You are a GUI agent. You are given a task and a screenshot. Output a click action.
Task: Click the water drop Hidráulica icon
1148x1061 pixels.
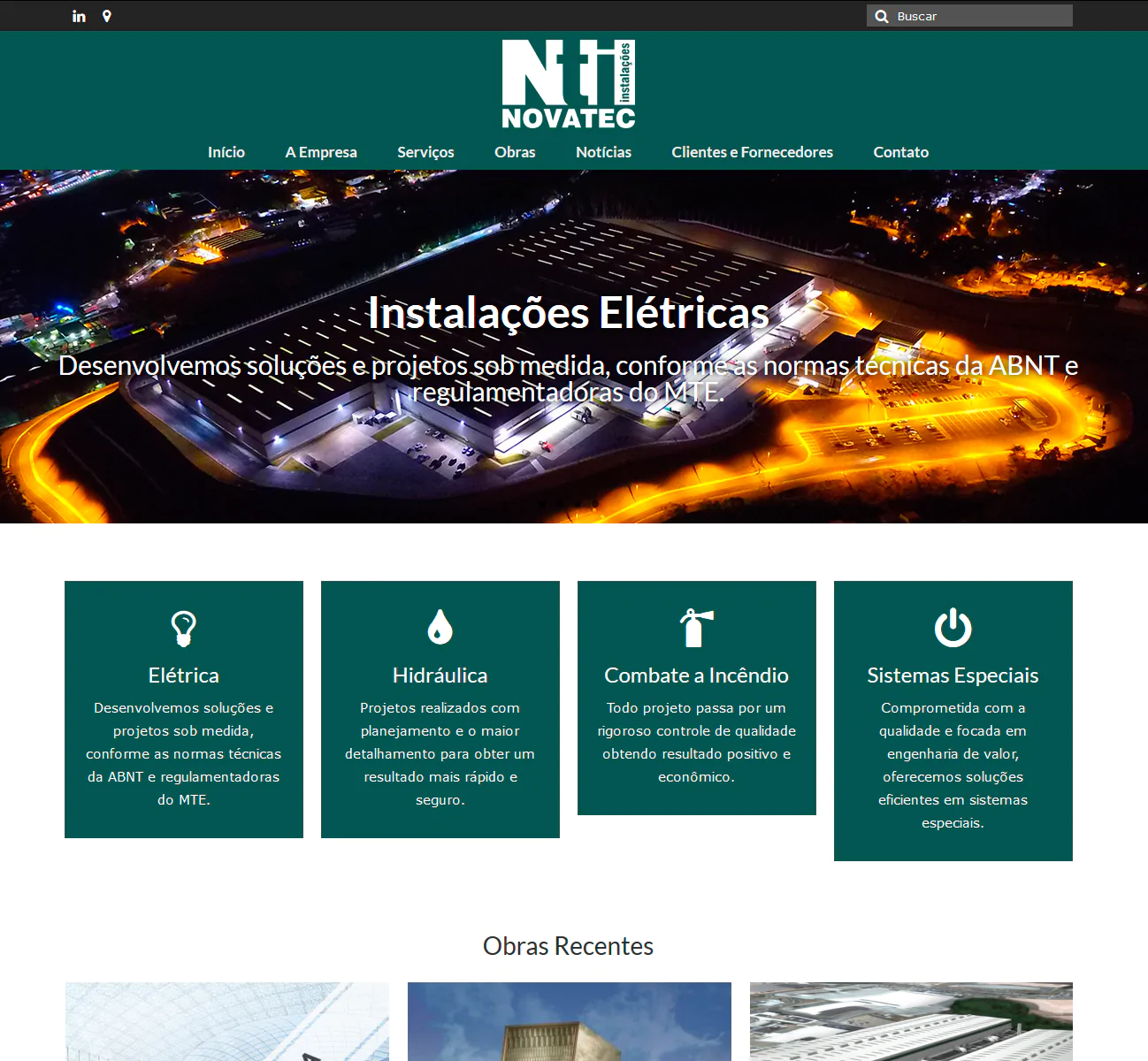(x=440, y=628)
